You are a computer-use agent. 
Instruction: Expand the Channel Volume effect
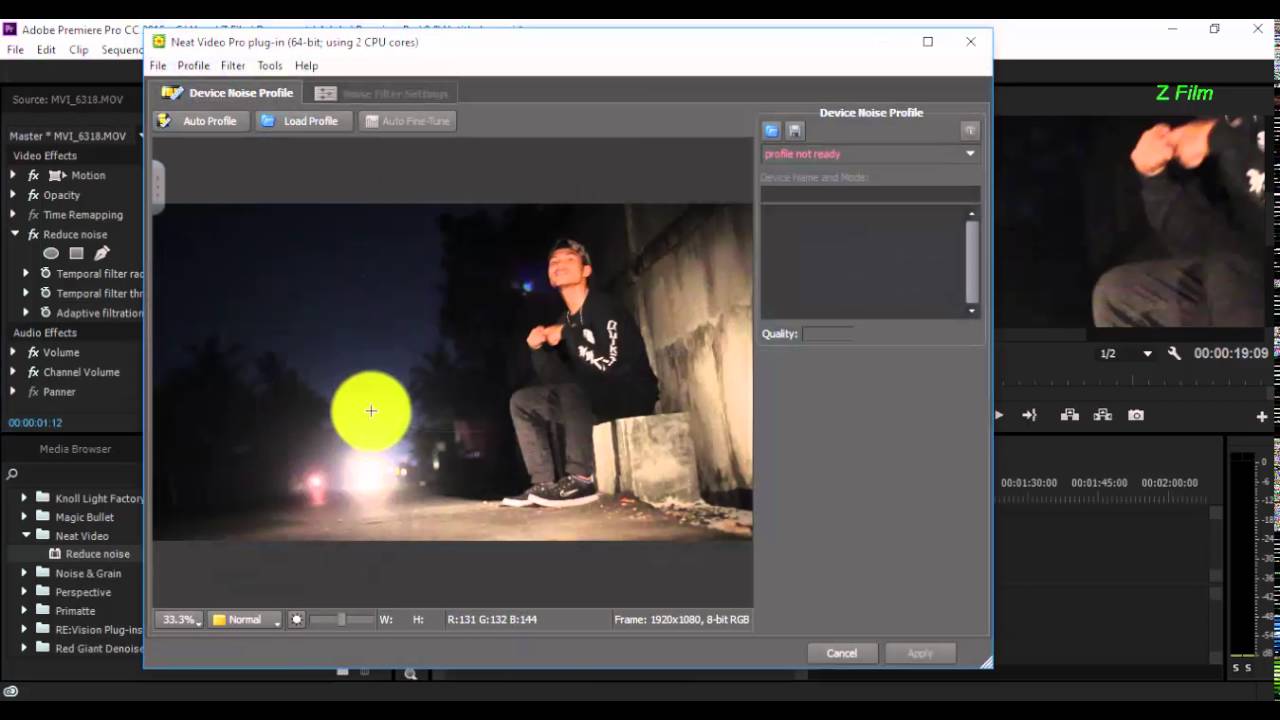coord(13,372)
